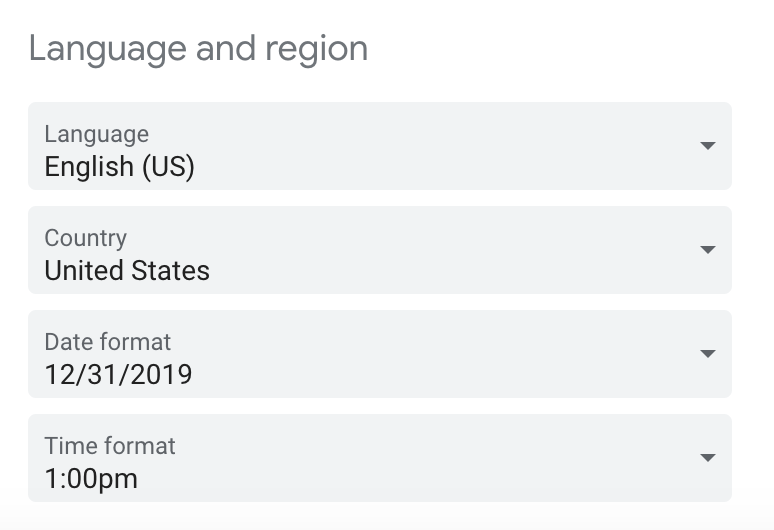Click the "Date format" field label
Image resolution: width=774 pixels, height=530 pixels.
pyautogui.click(x=108, y=342)
